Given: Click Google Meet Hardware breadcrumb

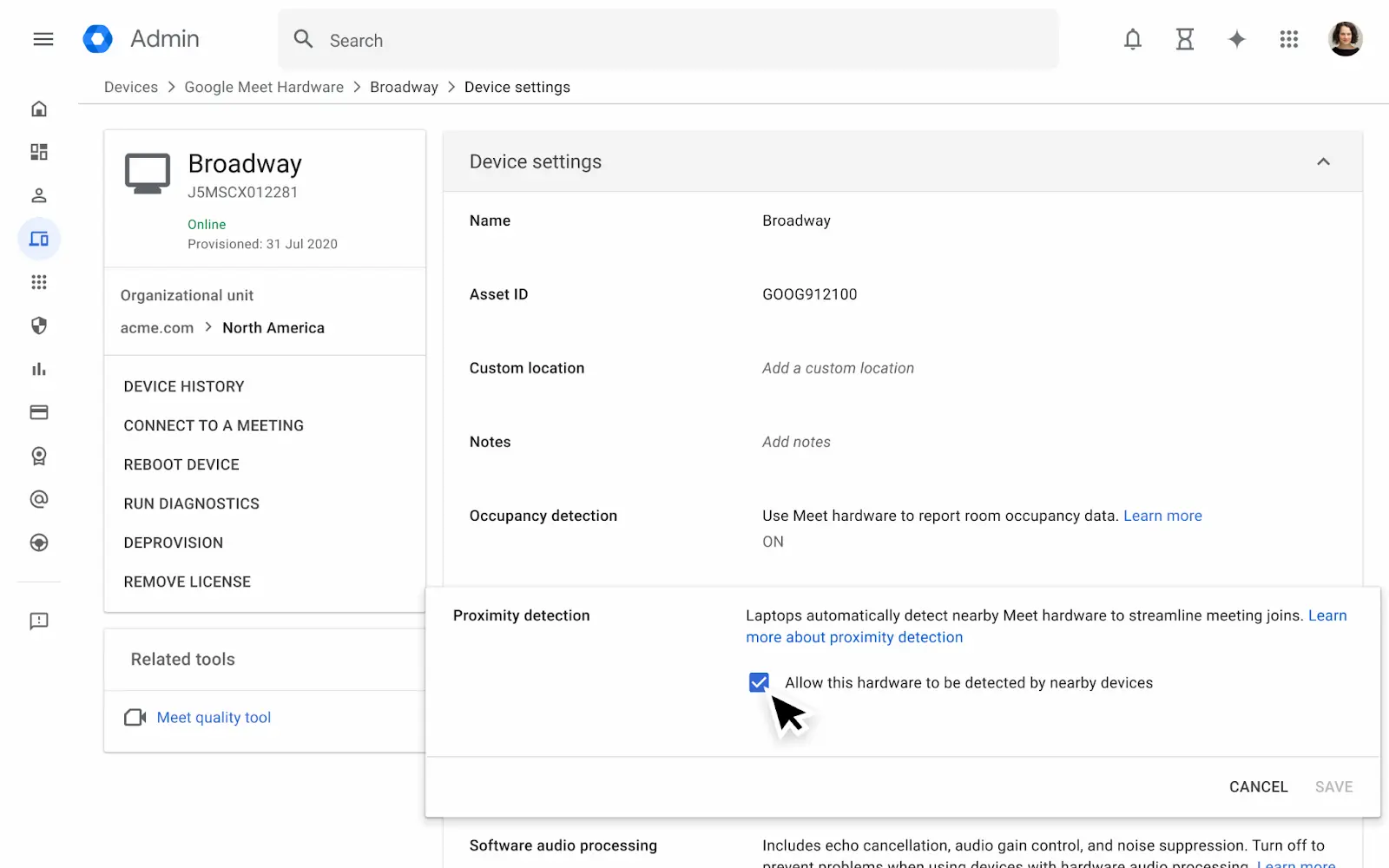Looking at the screenshot, I should click(x=264, y=87).
